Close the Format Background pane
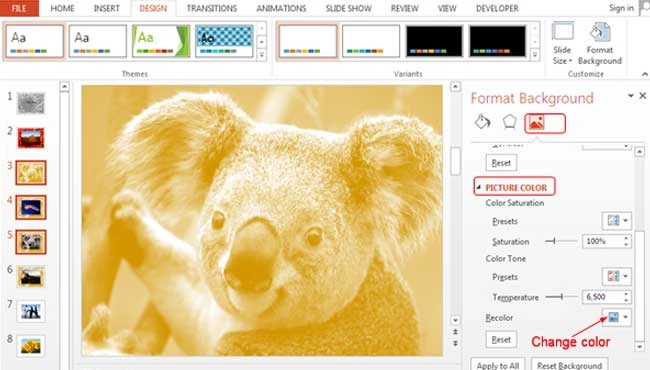 coord(643,96)
